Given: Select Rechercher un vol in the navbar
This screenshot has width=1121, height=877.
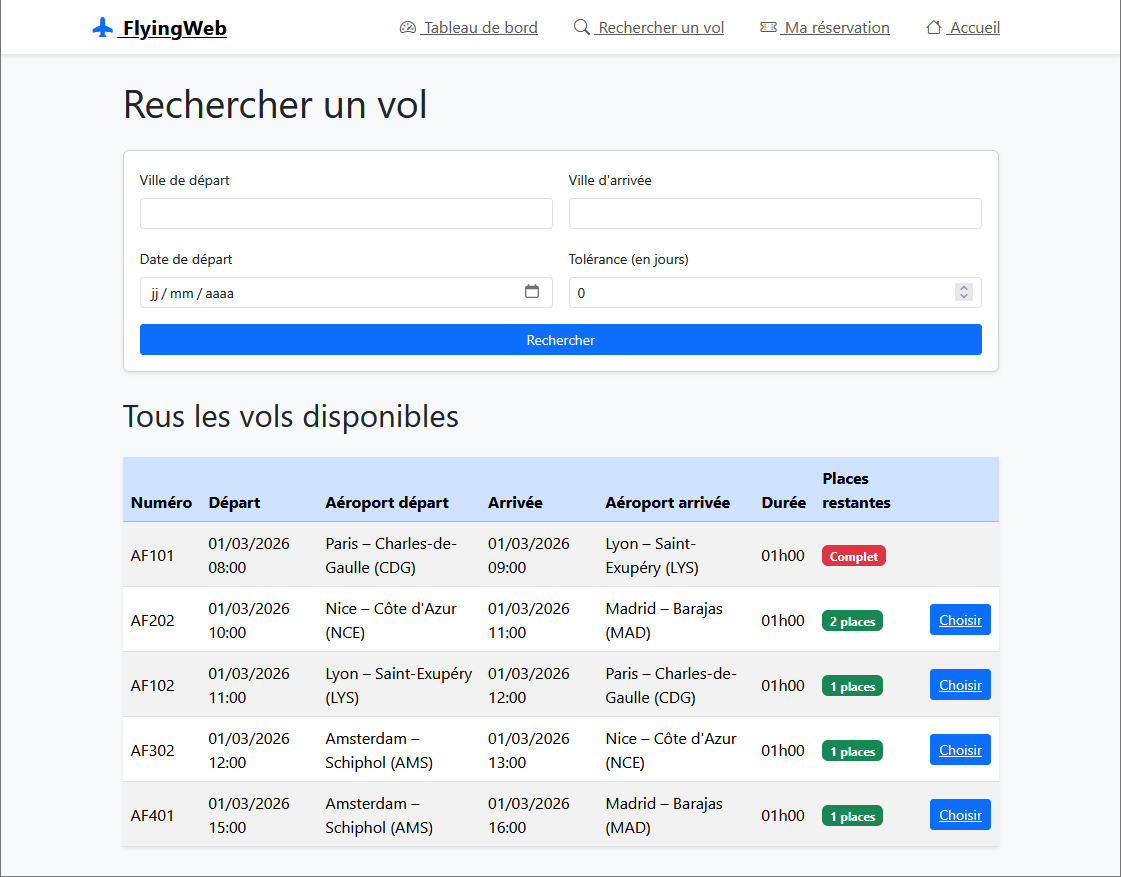Looking at the screenshot, I should click(x=658, y=27).
